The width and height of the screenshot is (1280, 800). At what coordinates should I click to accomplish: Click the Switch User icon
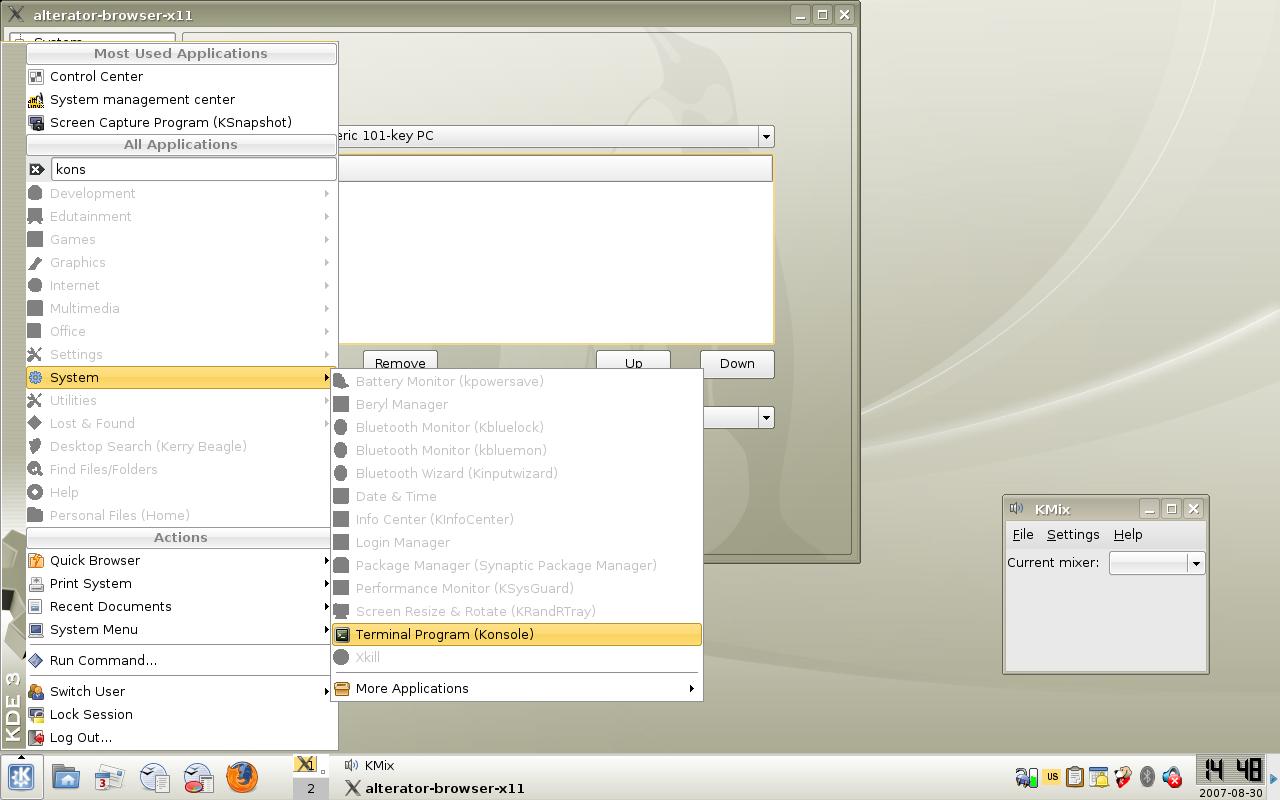36,691
